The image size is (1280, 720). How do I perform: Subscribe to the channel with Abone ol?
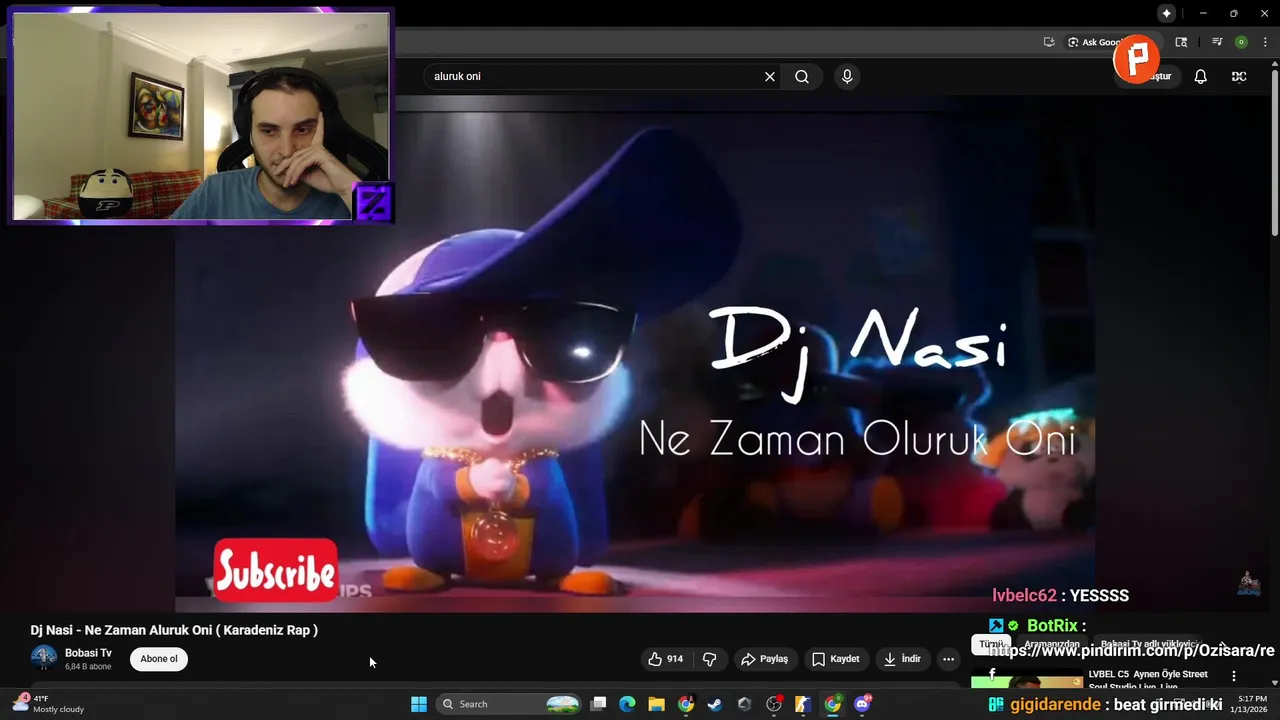click(159, 659)
